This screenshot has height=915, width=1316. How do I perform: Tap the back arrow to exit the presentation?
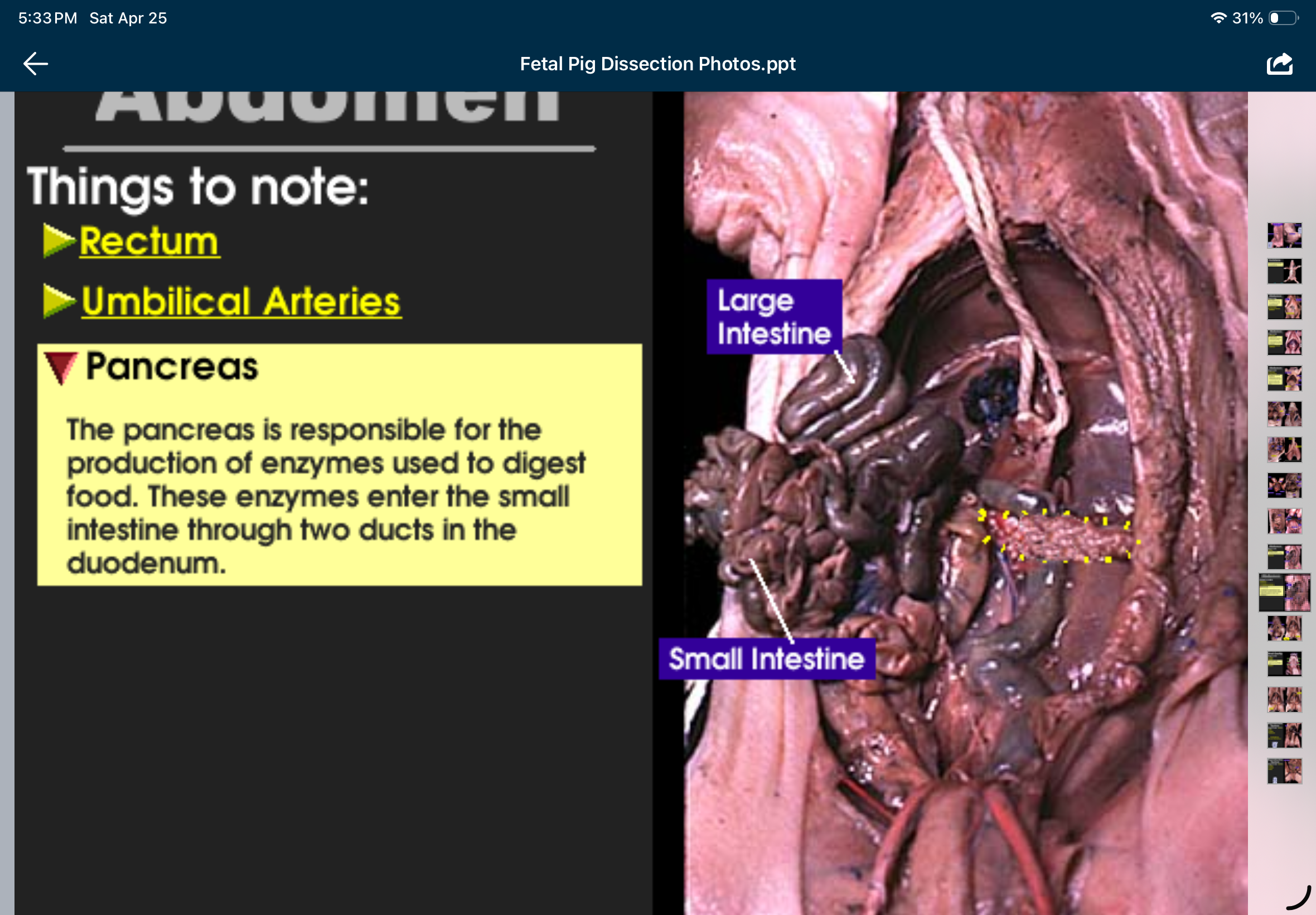click(x=35, y=63)
